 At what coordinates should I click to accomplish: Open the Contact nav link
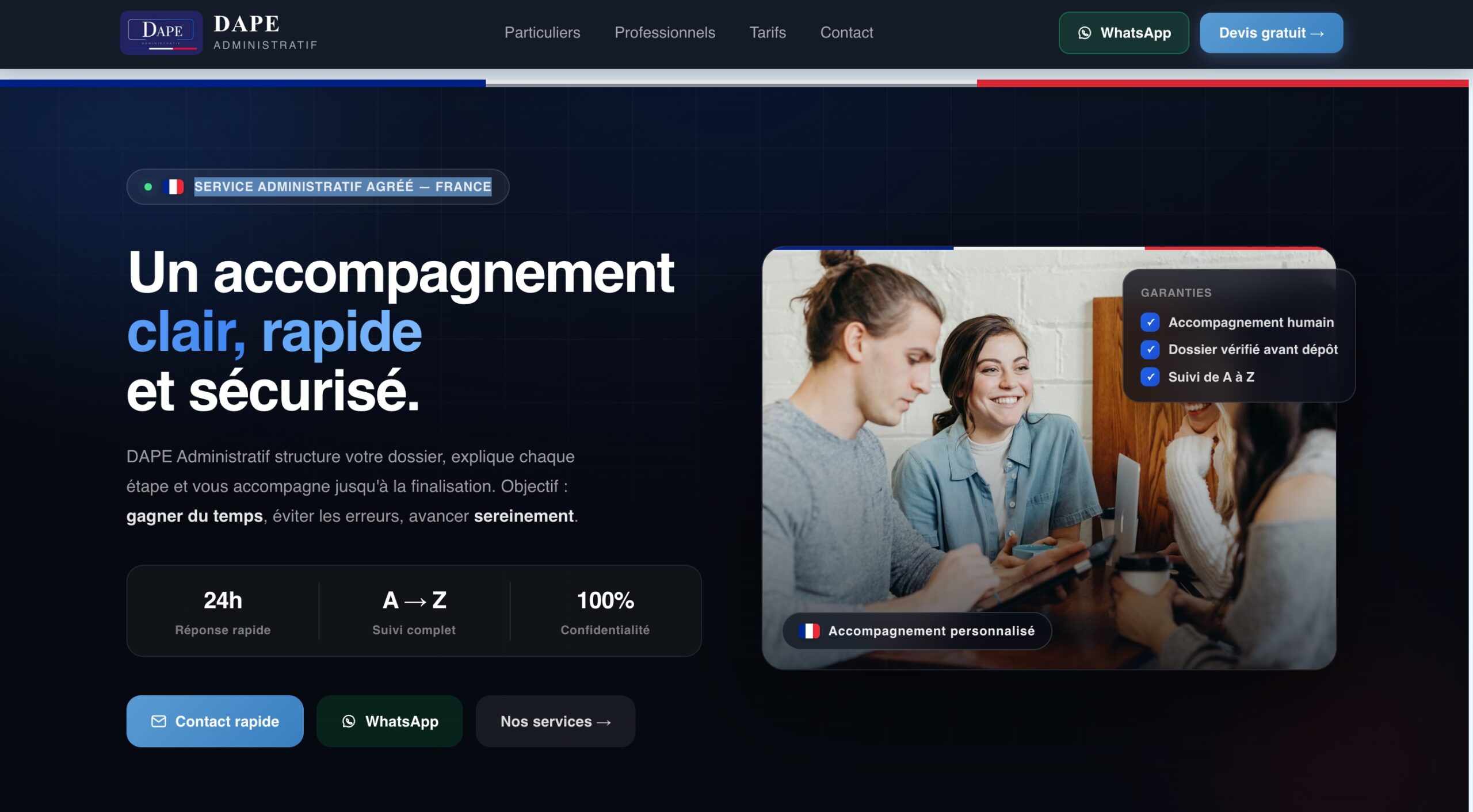click(x=846, y=33)
